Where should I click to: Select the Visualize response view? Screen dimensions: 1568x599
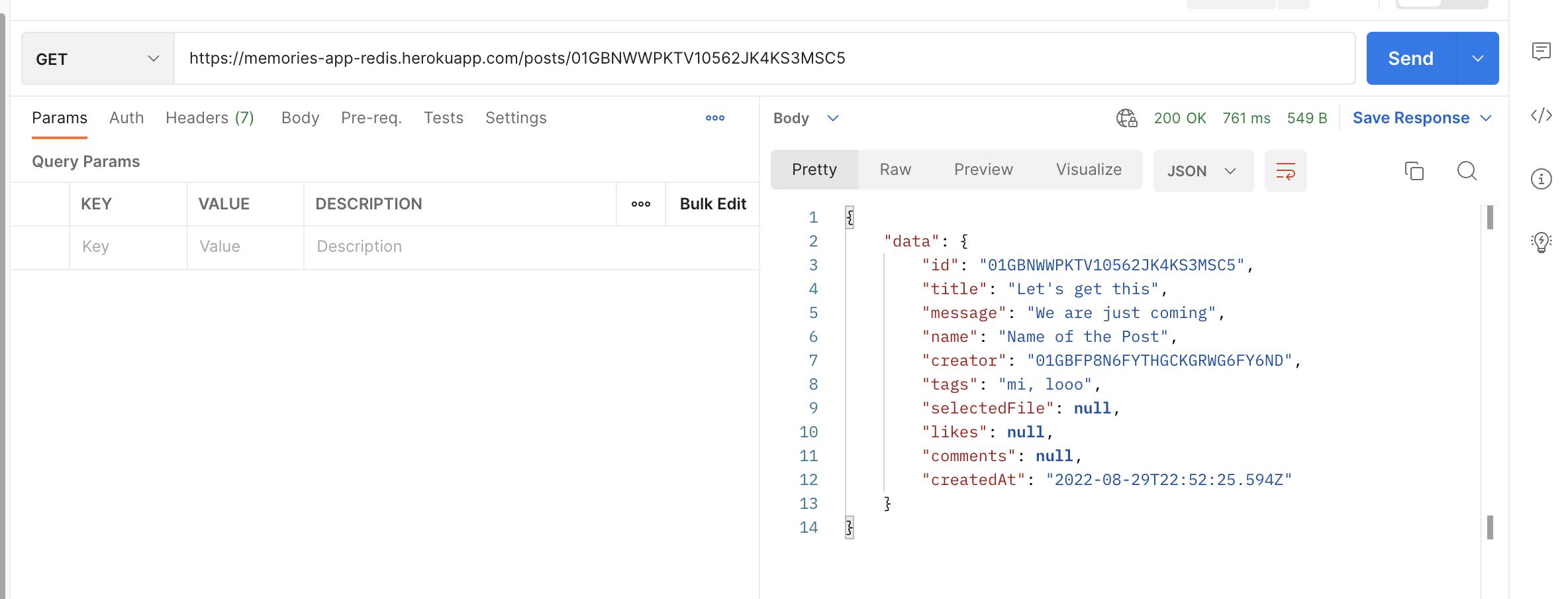pyautogui.click(x=1089, y=170)
